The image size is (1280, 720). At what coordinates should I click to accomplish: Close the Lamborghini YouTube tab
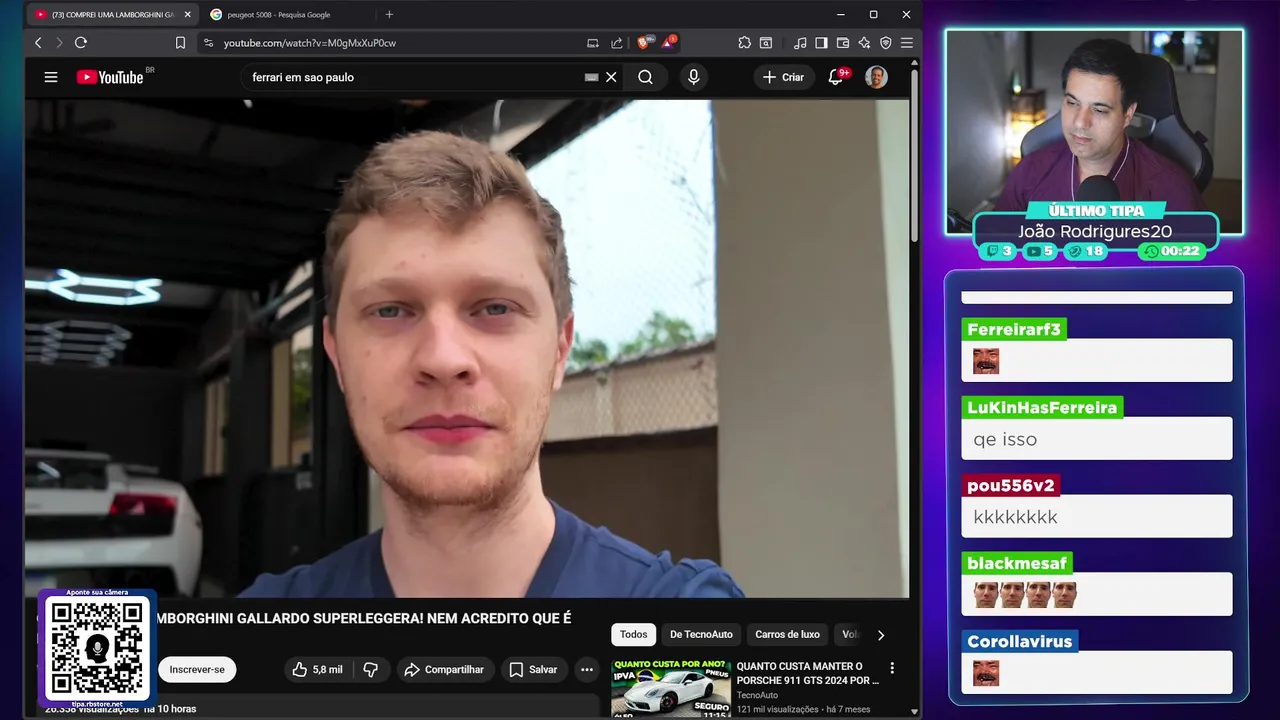click(x=187, y=15)
